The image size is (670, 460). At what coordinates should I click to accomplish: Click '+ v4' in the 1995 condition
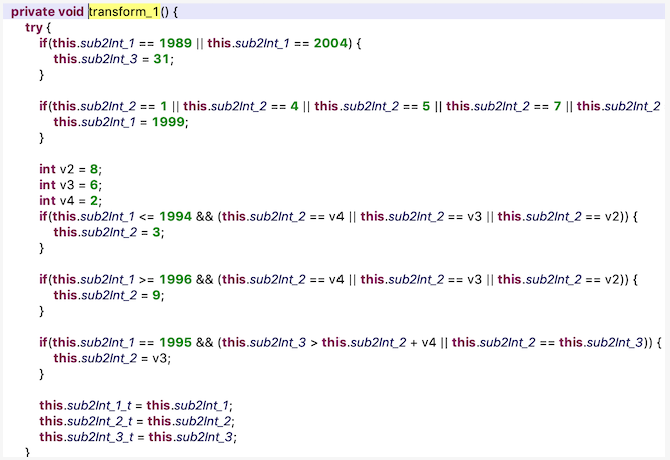(423, 343)
